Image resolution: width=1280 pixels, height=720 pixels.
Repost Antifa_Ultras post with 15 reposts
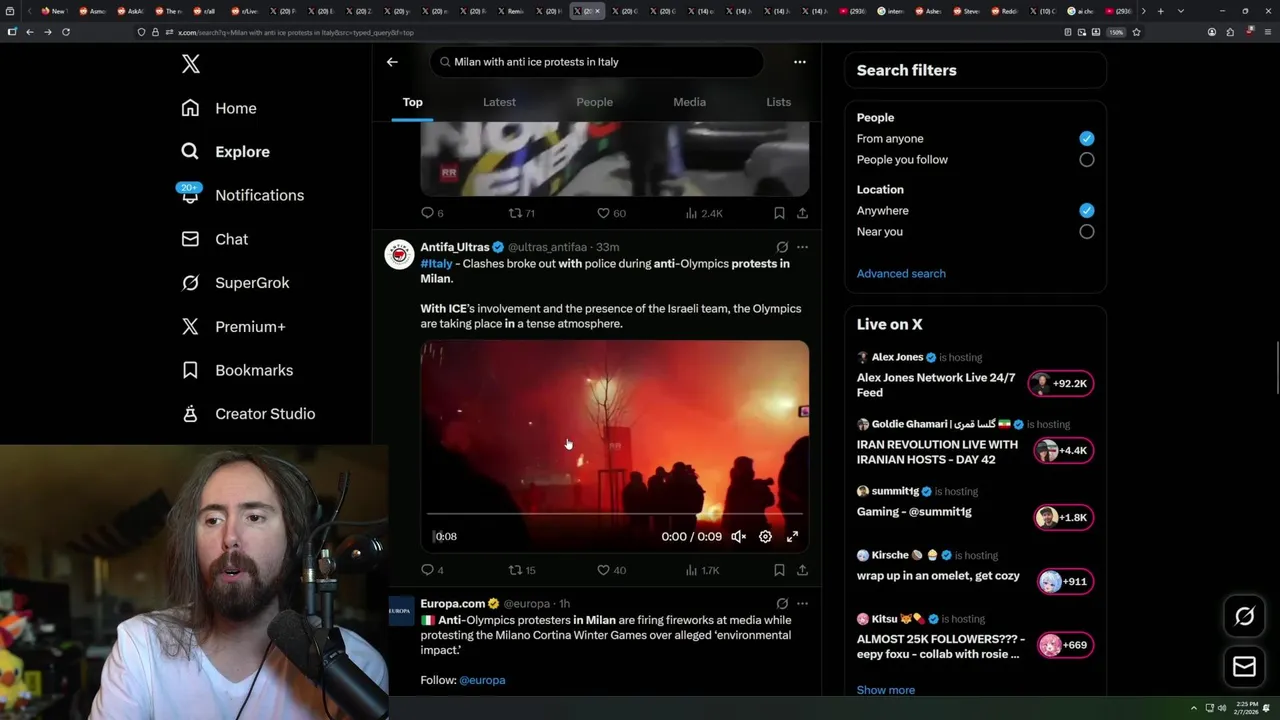coord(522,570)
